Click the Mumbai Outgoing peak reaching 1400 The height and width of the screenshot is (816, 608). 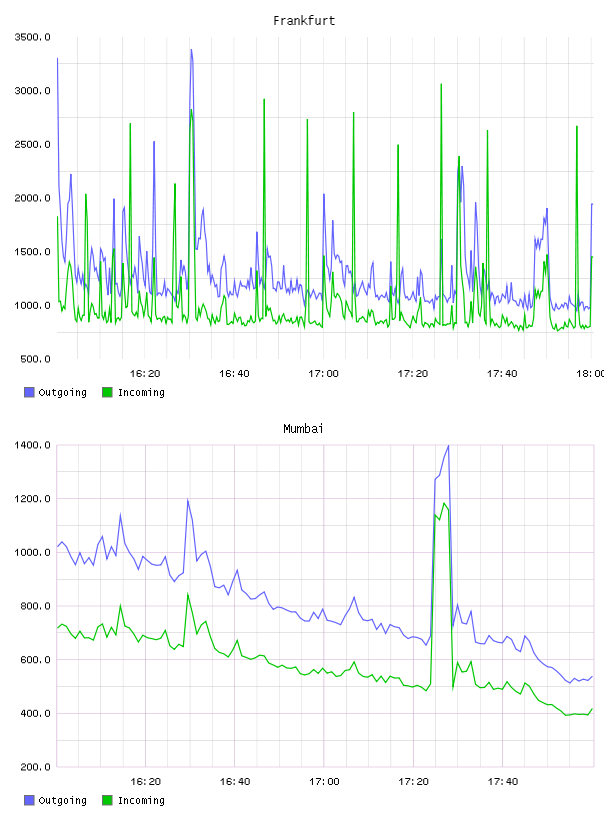[448, 447]
